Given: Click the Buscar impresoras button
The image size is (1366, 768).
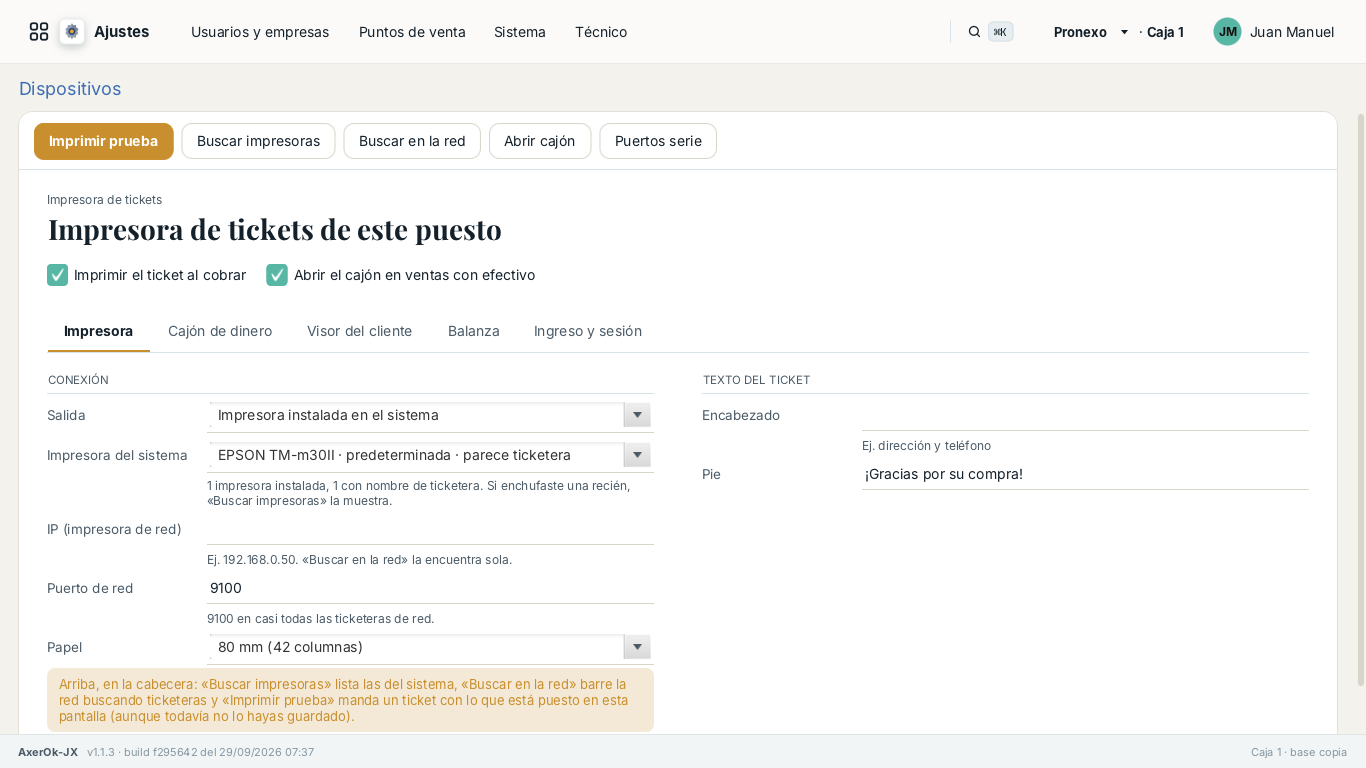Looking at the screenshot, I should tap(258, 141).
